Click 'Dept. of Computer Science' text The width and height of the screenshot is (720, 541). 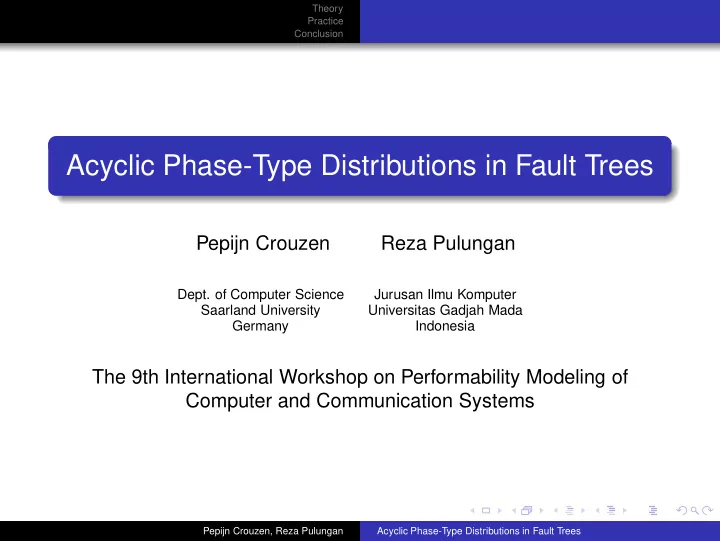pos(260,294)
